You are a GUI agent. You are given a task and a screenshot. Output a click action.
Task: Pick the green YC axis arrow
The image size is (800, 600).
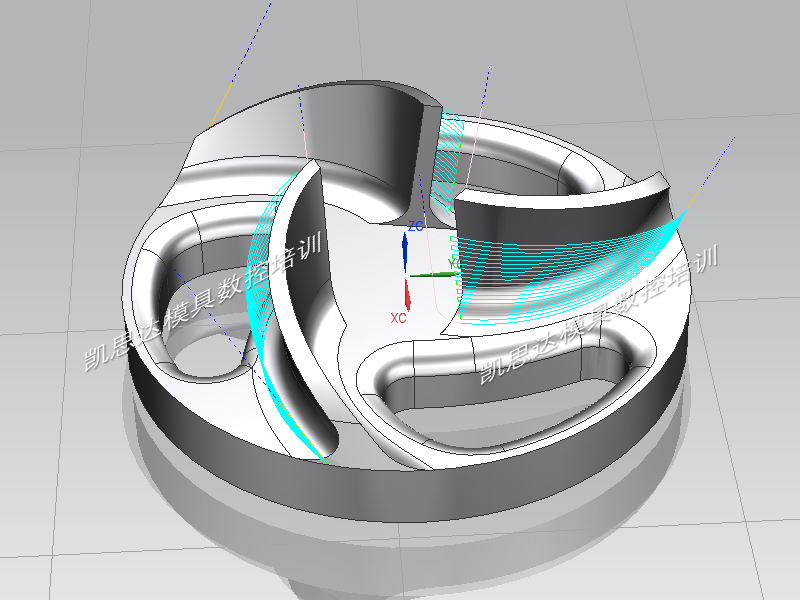tap(432, 274)
